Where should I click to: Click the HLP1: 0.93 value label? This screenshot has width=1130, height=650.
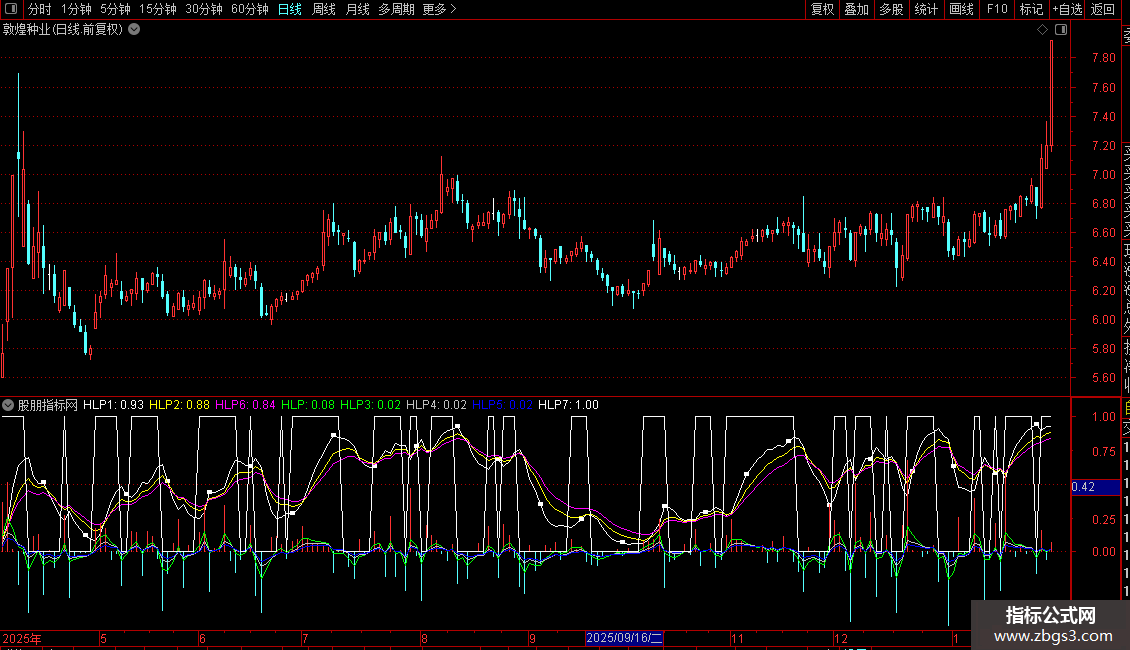point(113,405)
